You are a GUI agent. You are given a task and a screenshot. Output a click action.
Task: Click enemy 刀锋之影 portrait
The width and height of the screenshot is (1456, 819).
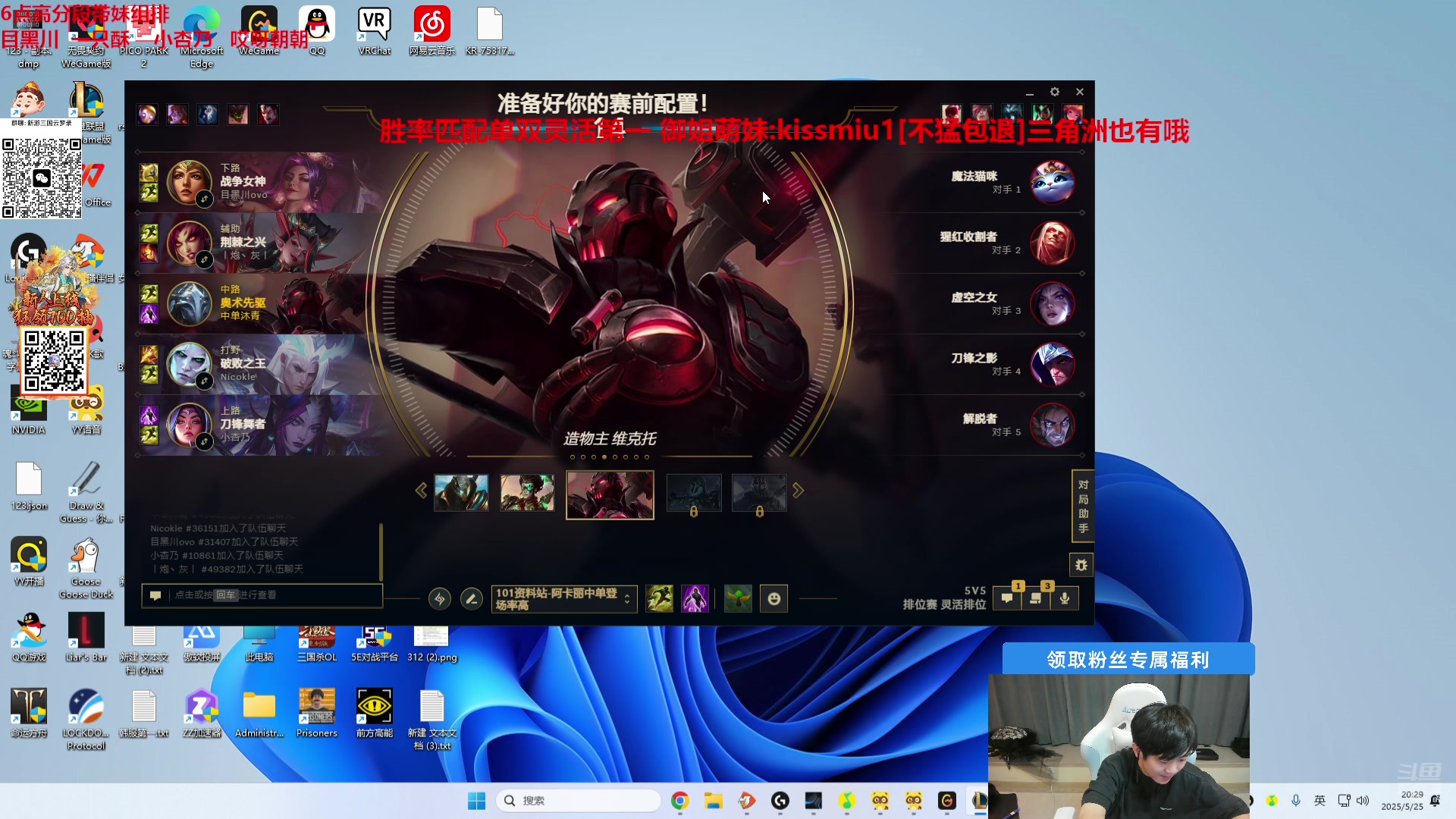pyautogui.click(x=1053, y=364)
